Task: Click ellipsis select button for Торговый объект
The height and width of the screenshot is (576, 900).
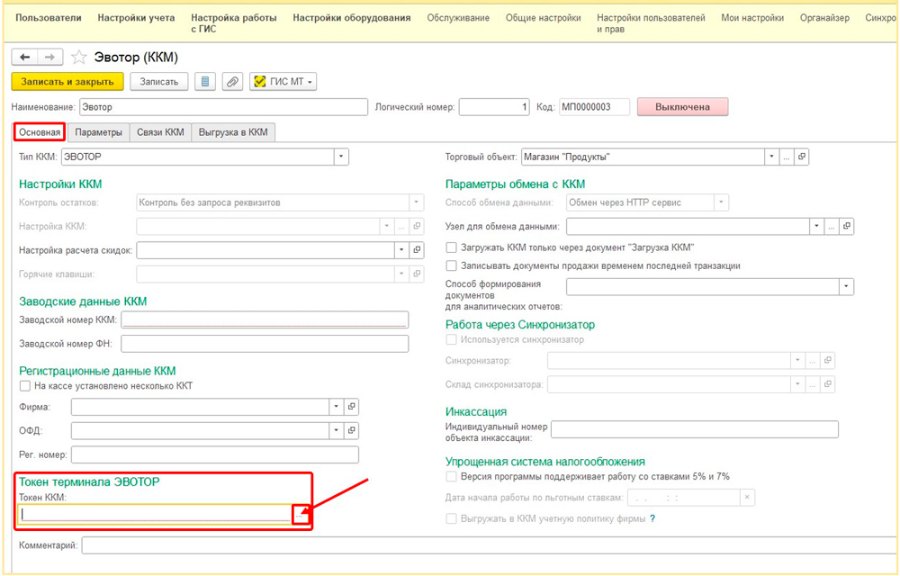Action: pos(786,157)
